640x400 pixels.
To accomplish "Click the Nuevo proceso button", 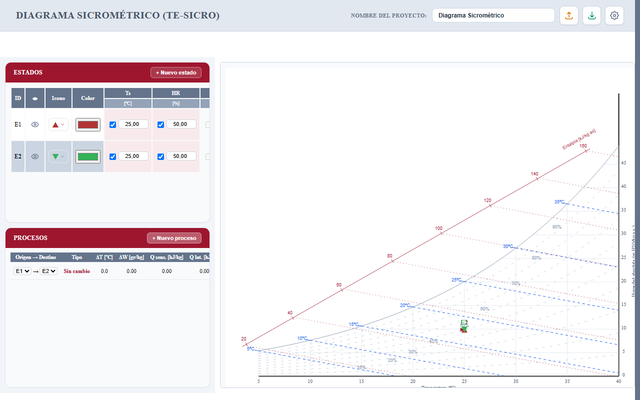I will click(x=174, y=238).
